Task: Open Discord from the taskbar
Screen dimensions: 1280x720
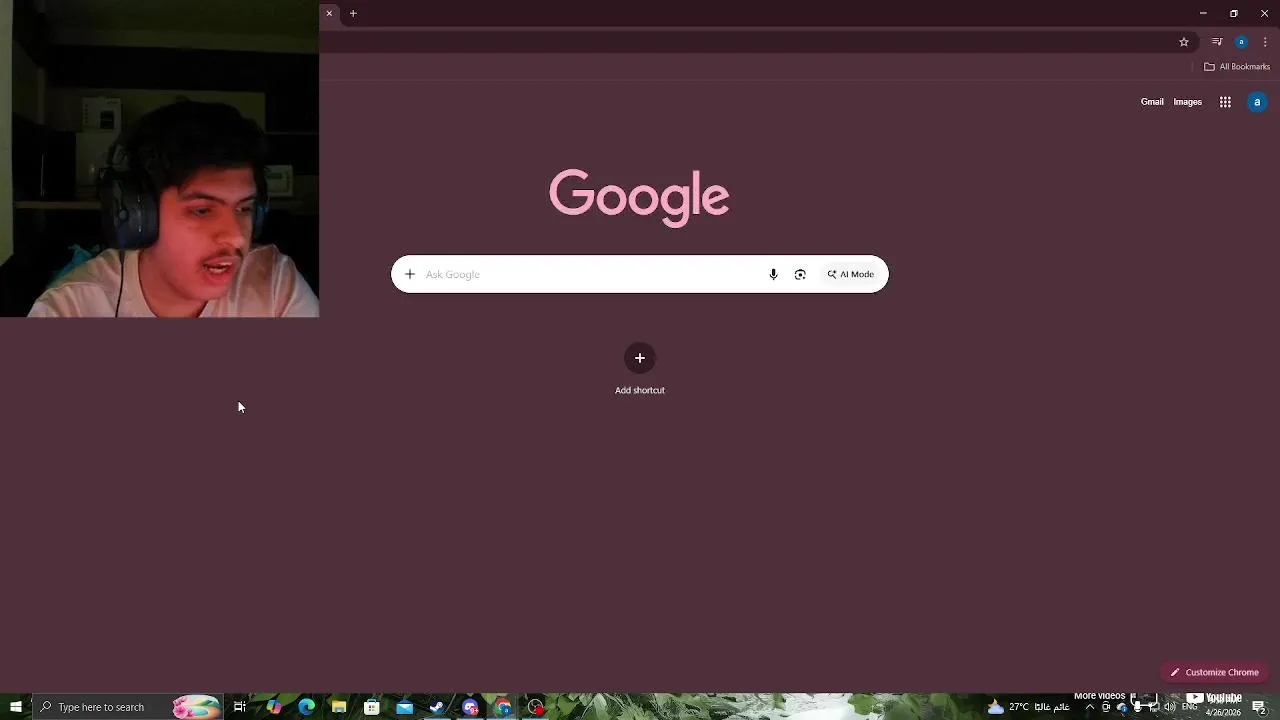Action: tap(470, 707)
